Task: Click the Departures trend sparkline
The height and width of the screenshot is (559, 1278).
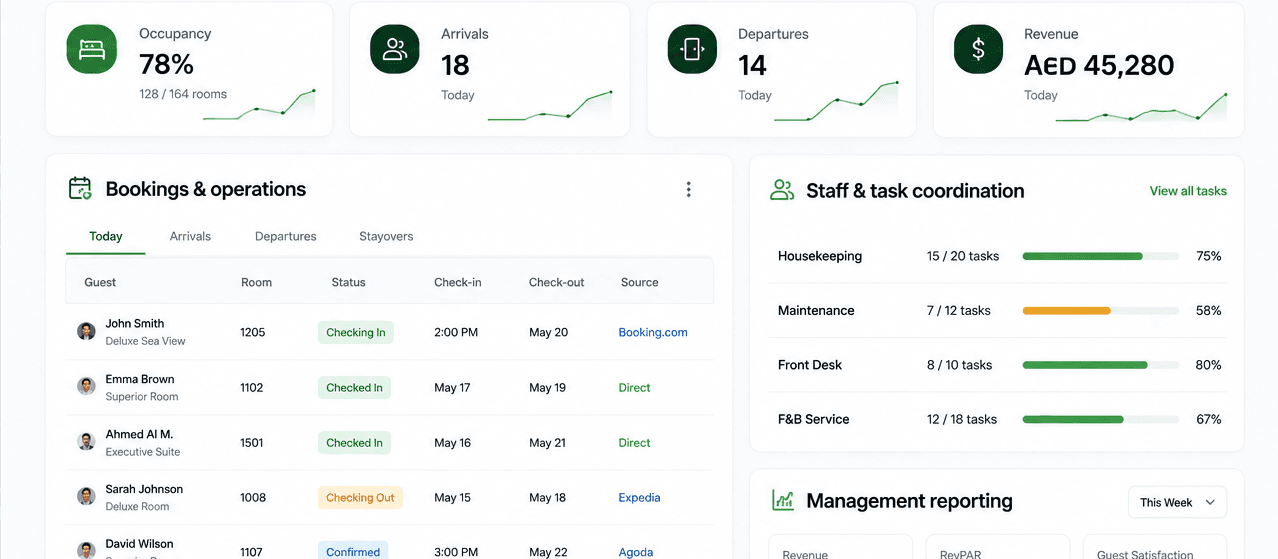Action: pos(837,102)
